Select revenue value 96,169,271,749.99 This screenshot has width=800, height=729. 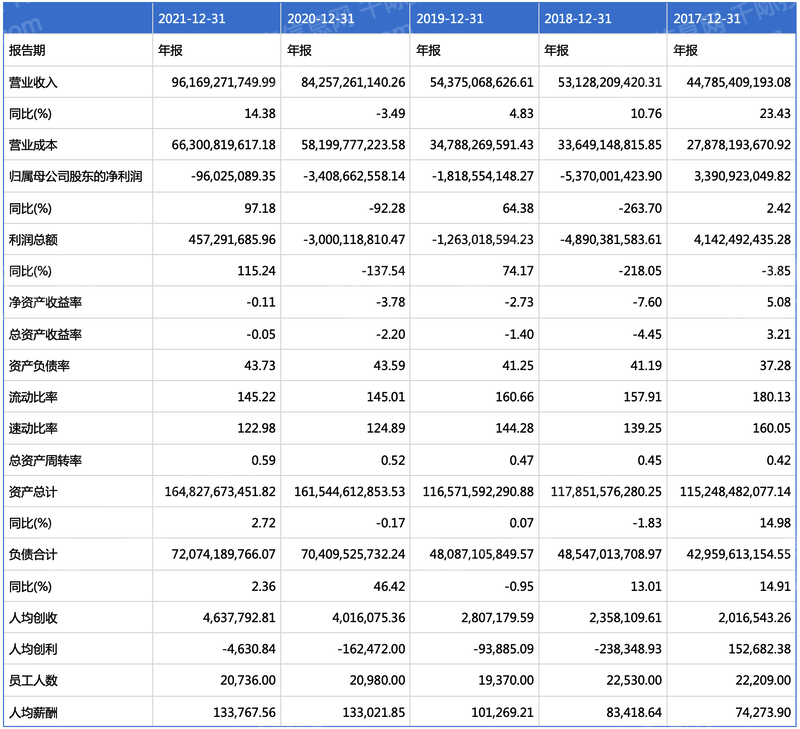(223, 82)
